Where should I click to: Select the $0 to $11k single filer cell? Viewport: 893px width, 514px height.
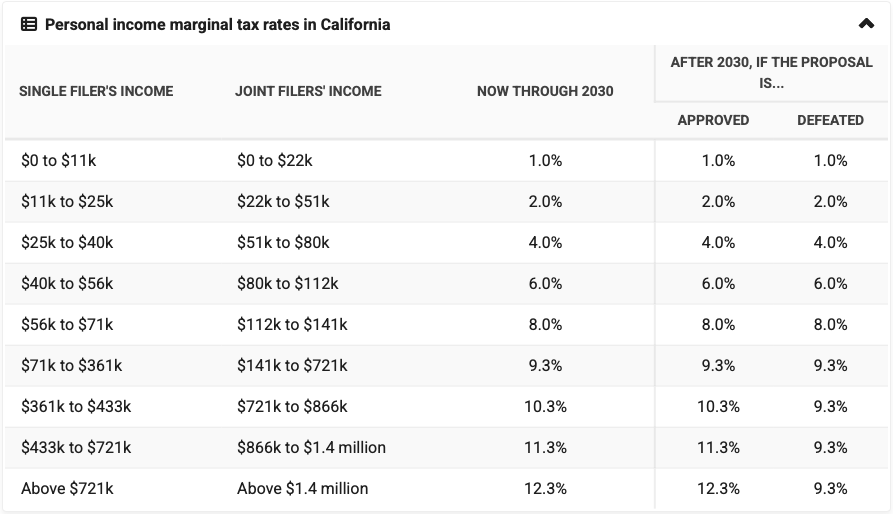pos(58,160)
